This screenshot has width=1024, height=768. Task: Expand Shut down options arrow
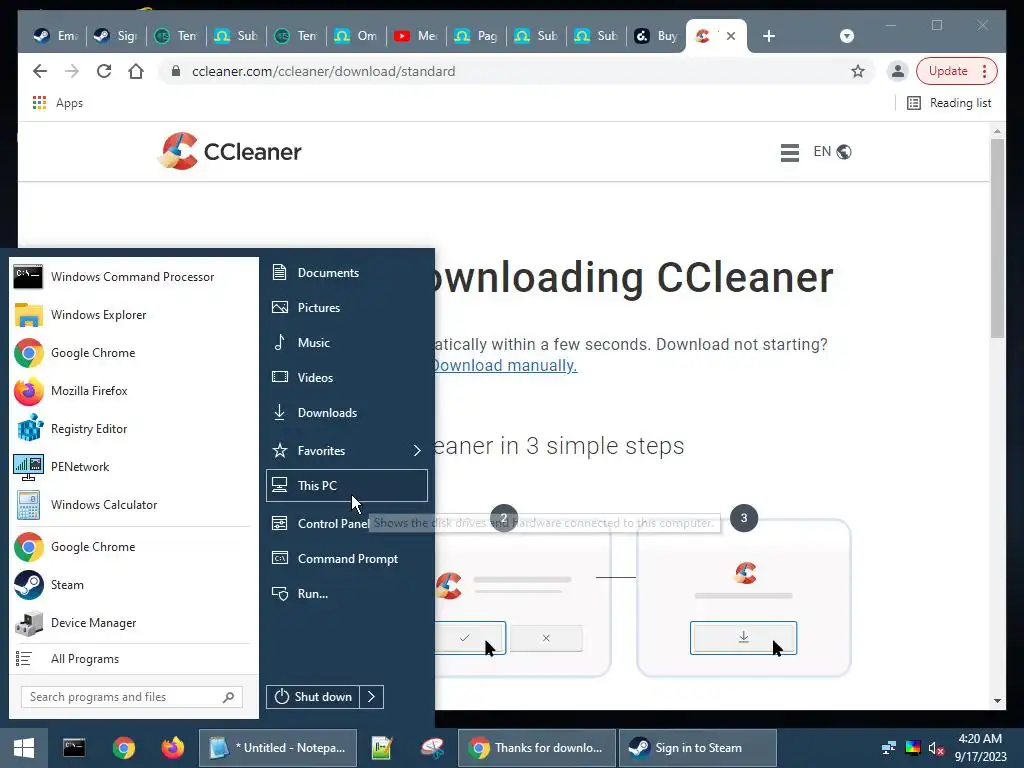click(372, 697)
